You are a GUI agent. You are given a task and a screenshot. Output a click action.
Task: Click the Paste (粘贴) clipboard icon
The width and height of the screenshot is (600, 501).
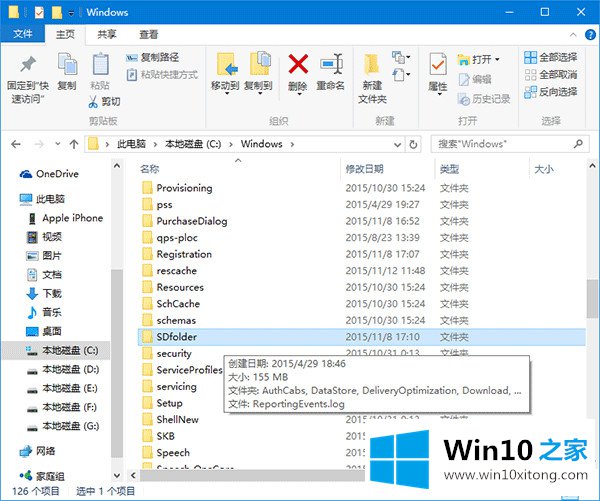[x=100, y=65]
